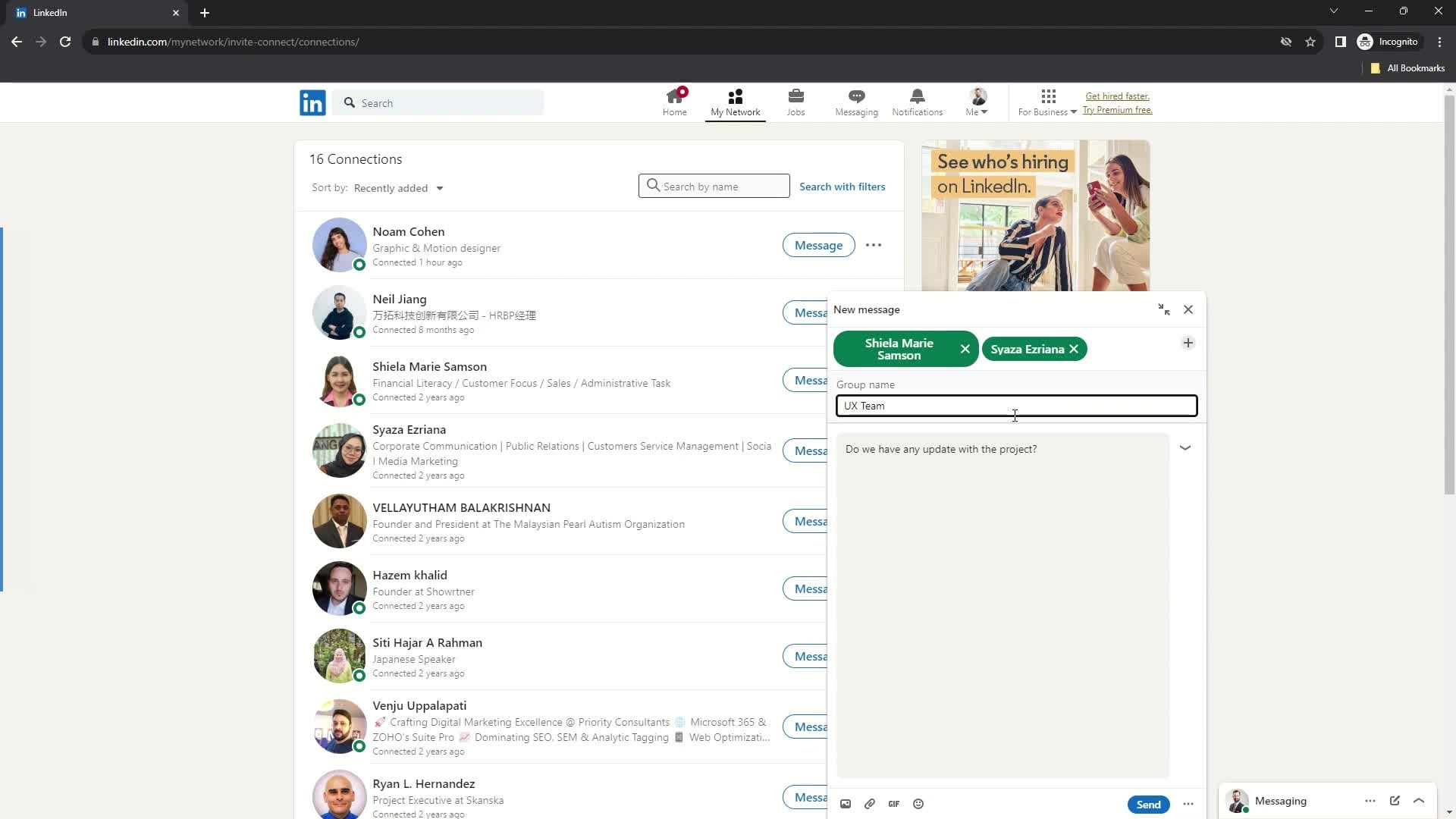Image resolution: width=1456 pixels, height=819 pixels.
Task: Expand the message formatting options
Action: point(1188,804)
